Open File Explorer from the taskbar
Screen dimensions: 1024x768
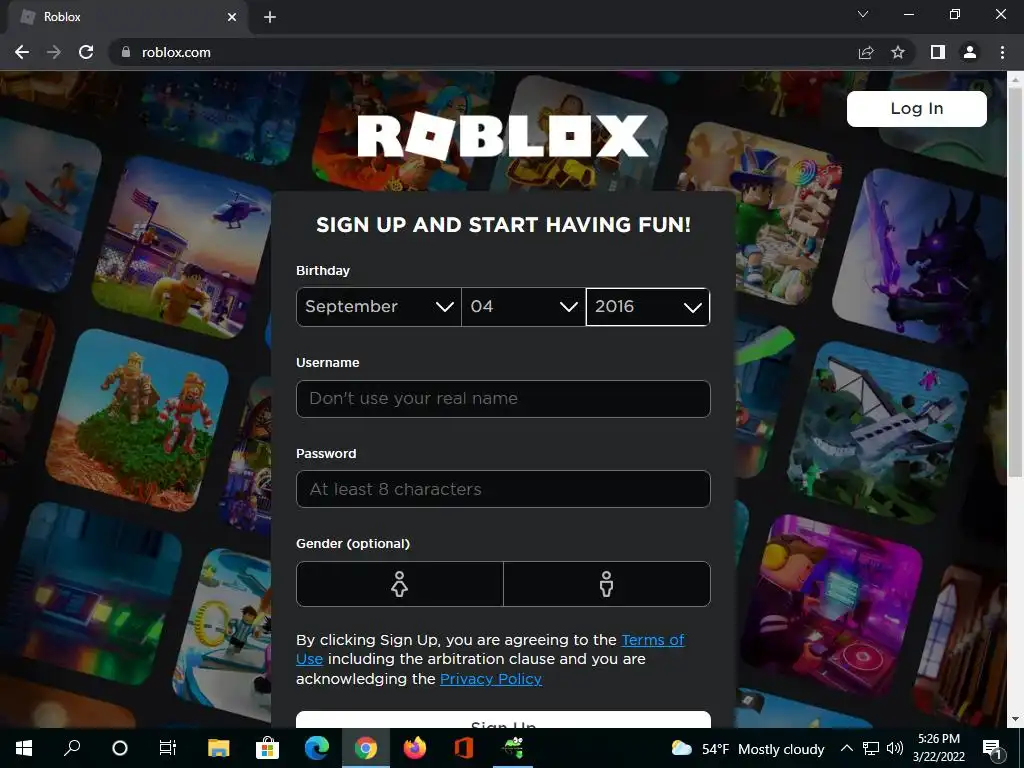[219, 748]
